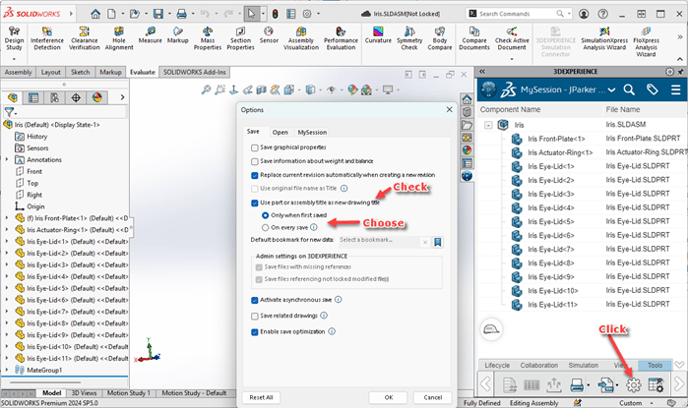The height and width of the screenshot is (408, 688).
Task: Open MySession dropdown arrow
Action: pyautogui.click(x=612, y=90)
